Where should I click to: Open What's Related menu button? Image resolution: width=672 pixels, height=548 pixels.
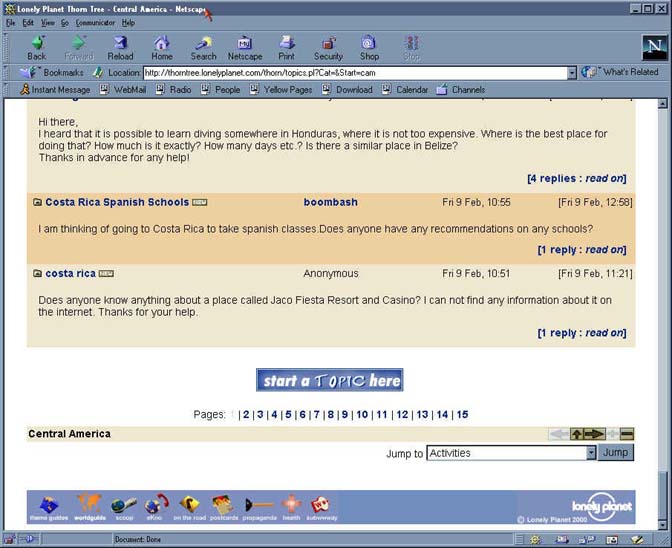click(x=620, y=72)
